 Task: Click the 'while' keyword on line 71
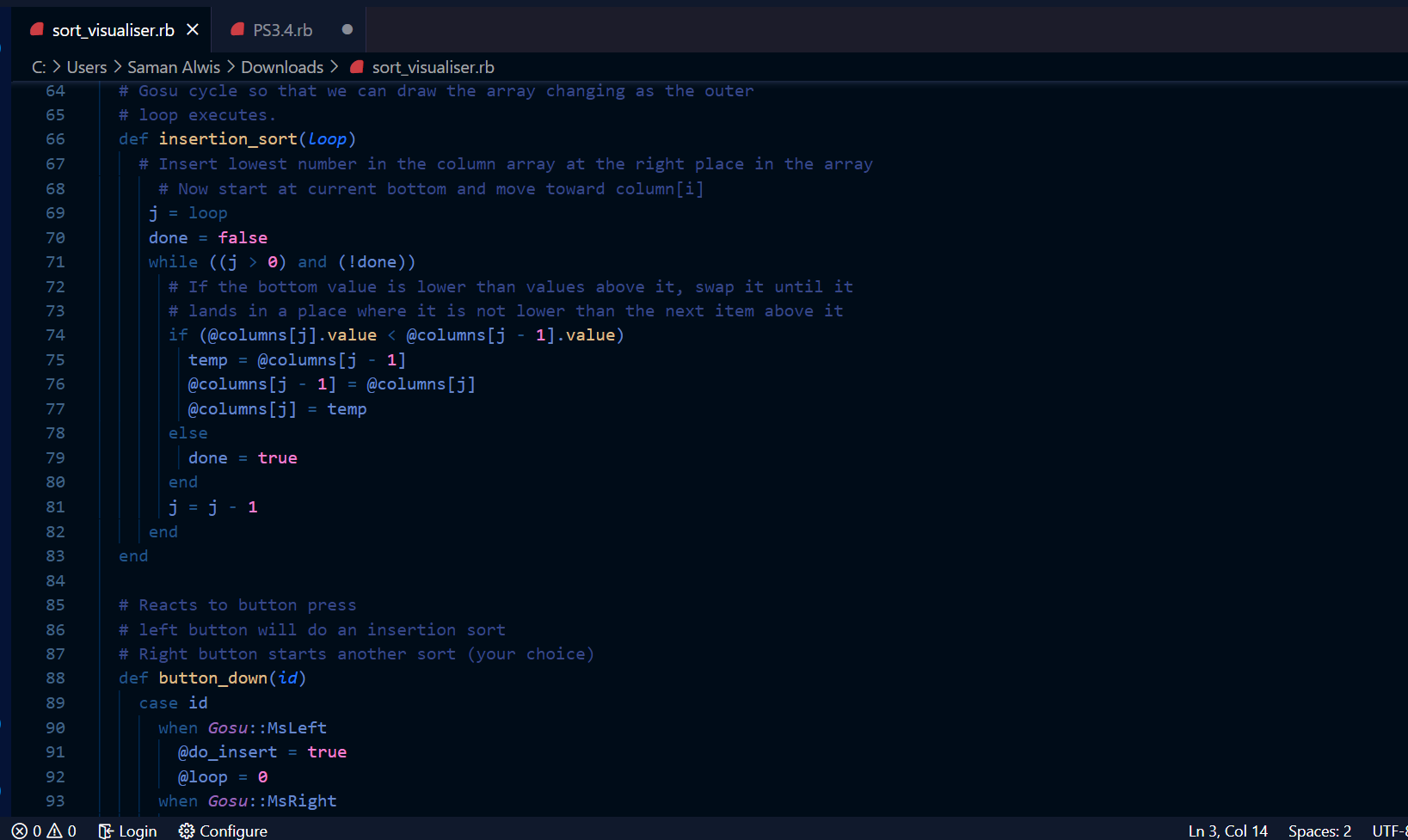click(x=173, y=262)
